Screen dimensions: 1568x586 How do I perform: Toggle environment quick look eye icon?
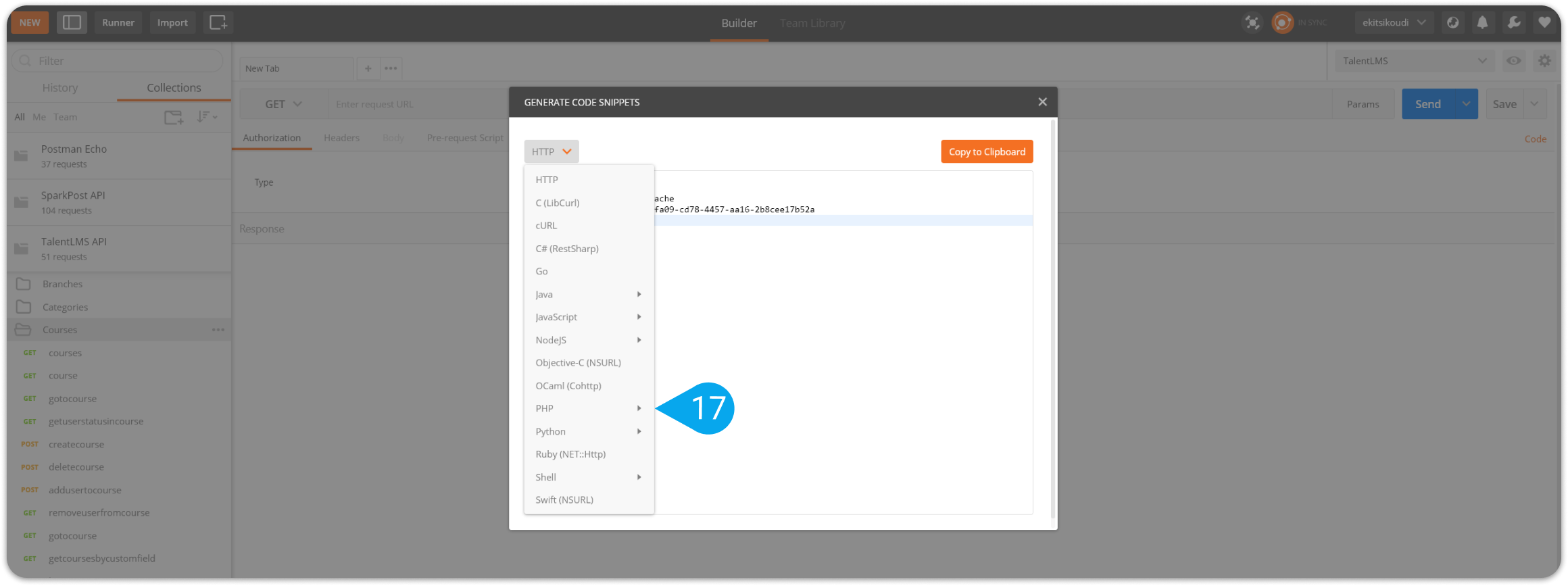1514,61
